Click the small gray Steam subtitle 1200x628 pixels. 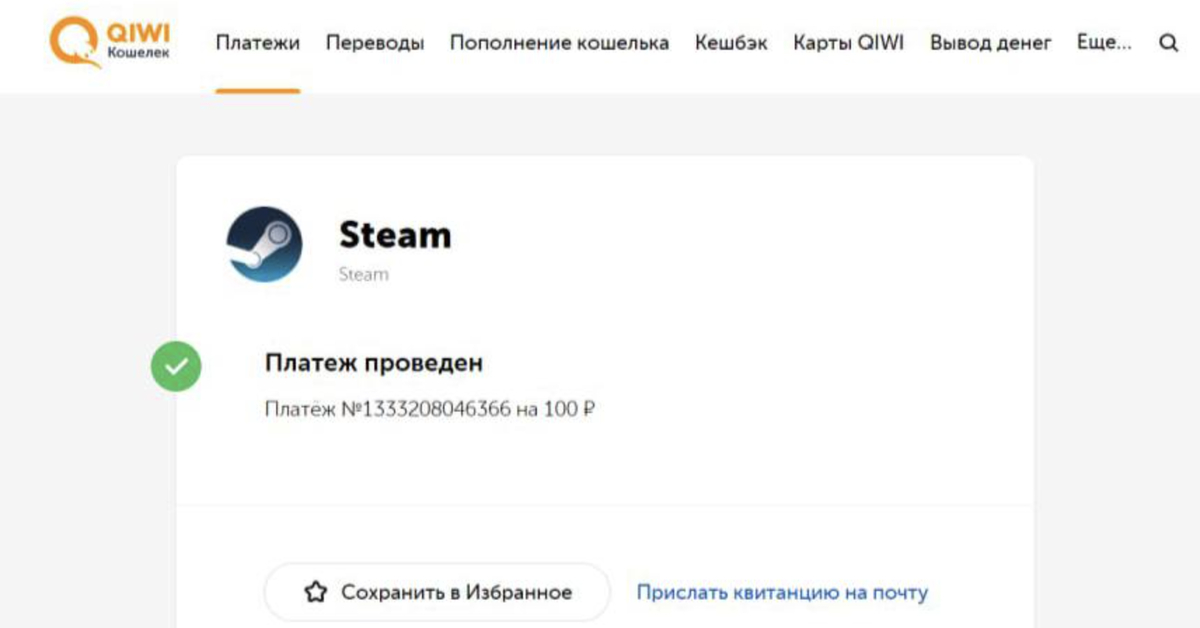click(x=363, y=274)
